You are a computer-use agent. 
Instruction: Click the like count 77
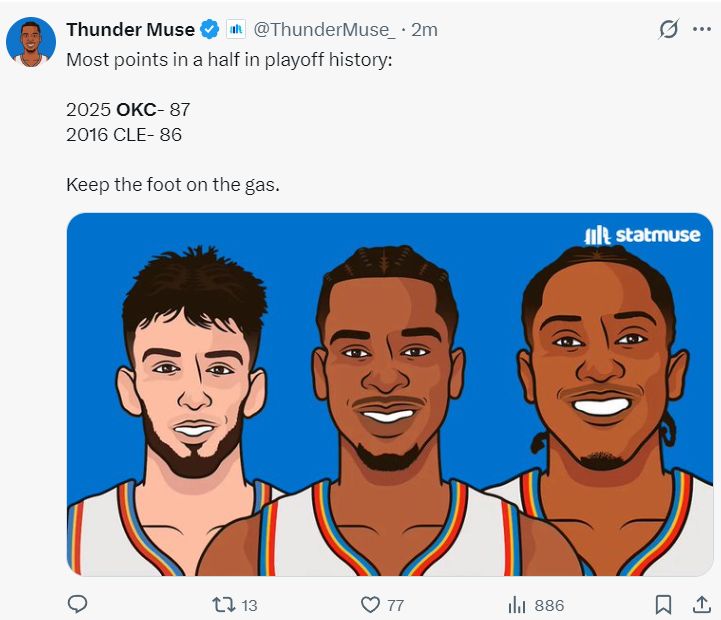click(395, 605)
